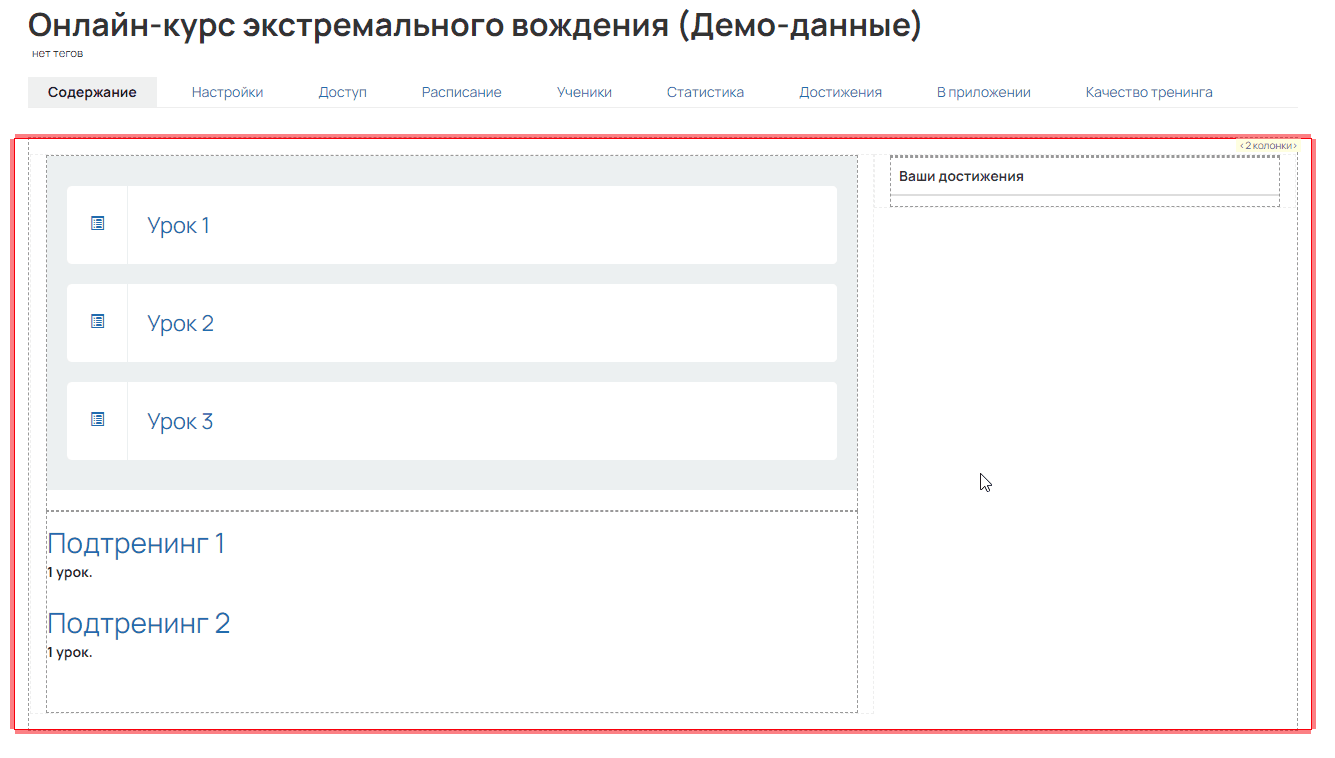Switch to the "В приложении" tab
Viewport: 1335px width, 758px height.
point(983,91)
